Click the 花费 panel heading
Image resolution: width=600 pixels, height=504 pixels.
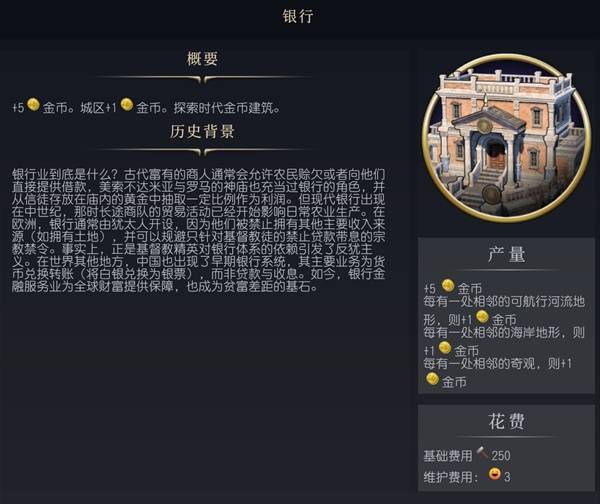[506, 421]
